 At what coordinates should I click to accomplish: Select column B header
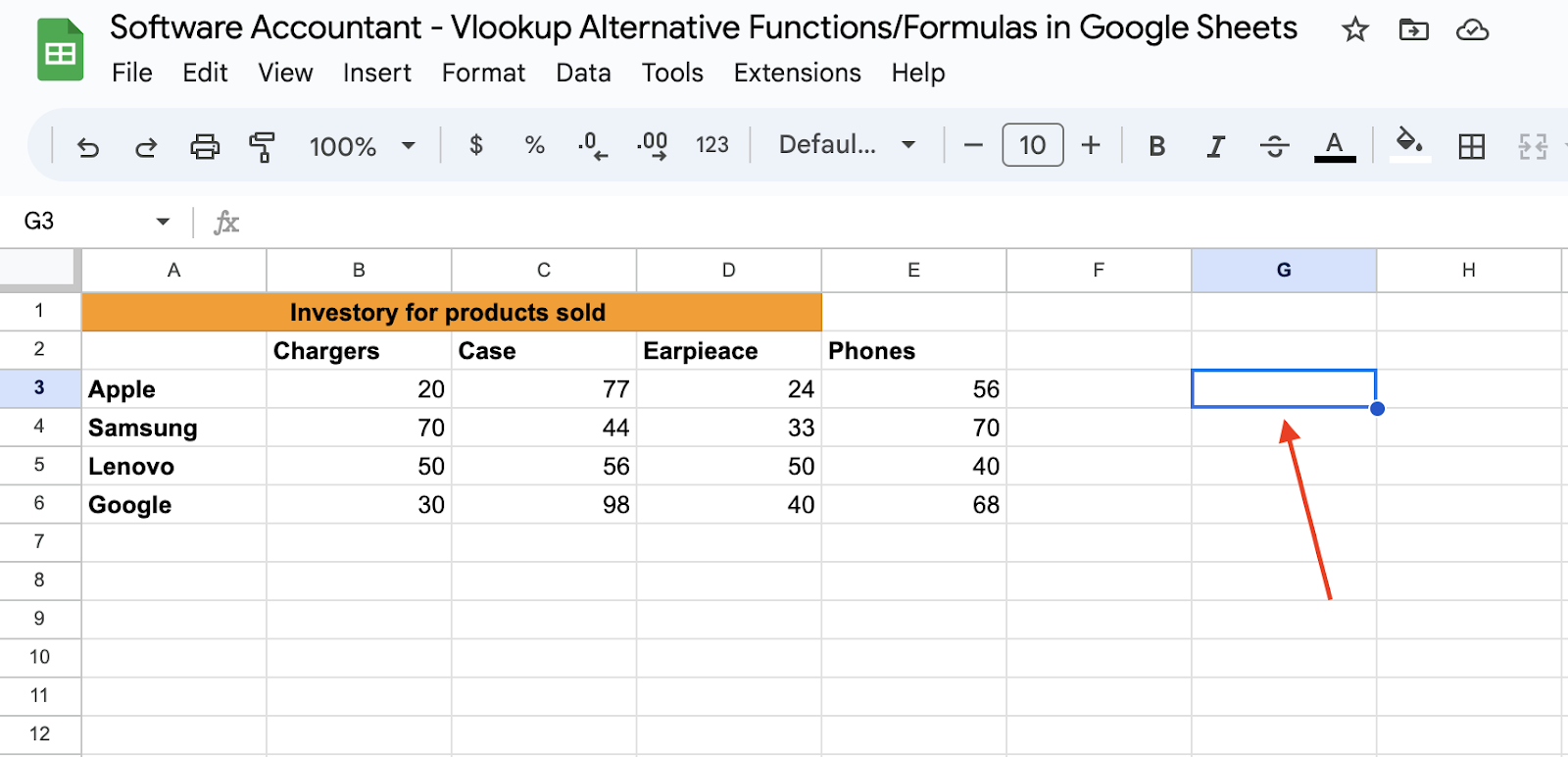pos(359,271)
